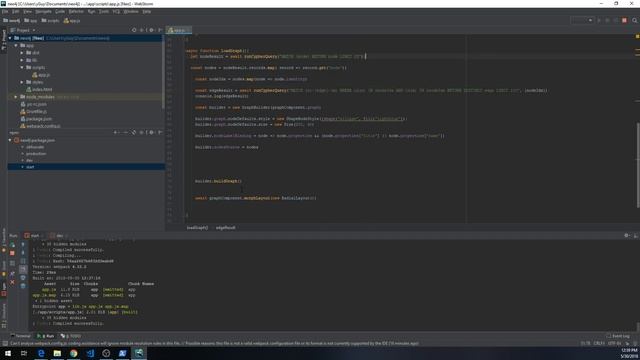This screenshot has width=640, height=360.
Task: Select app.js file in project tree
Action: pyautogui.click(x=41, y=75)
